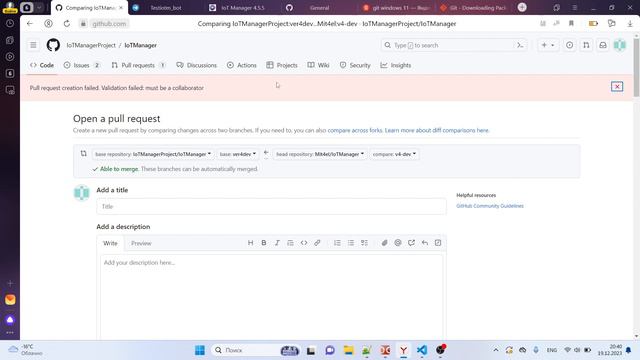Dismiss the pull request failed error banner
640x360 pixels.
tap(617, 87)
